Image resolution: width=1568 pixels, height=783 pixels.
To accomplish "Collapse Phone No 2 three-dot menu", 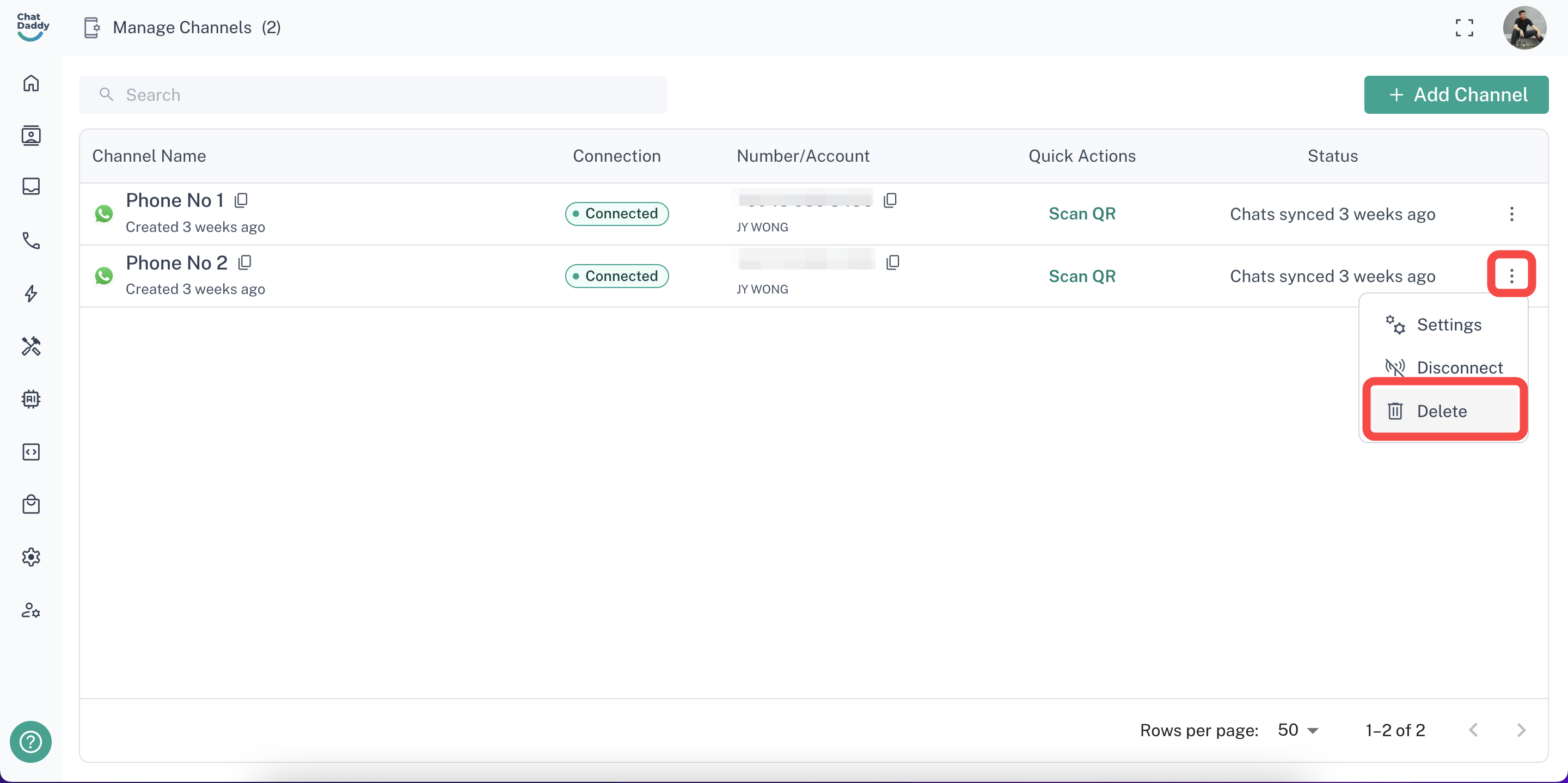I will (1511, 276).
